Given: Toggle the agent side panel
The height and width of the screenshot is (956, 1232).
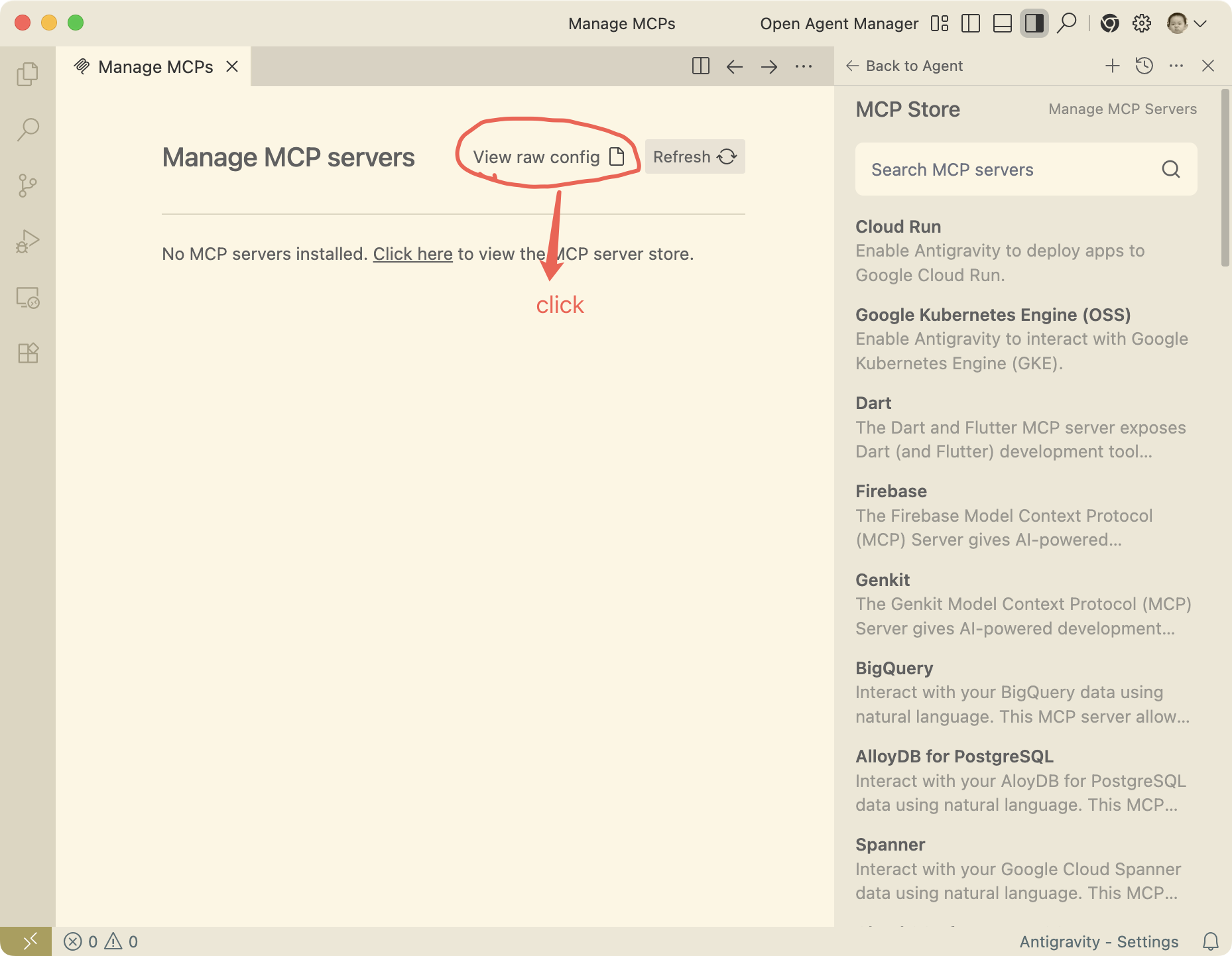Looking at the screenshot, I should (1034, 24).
